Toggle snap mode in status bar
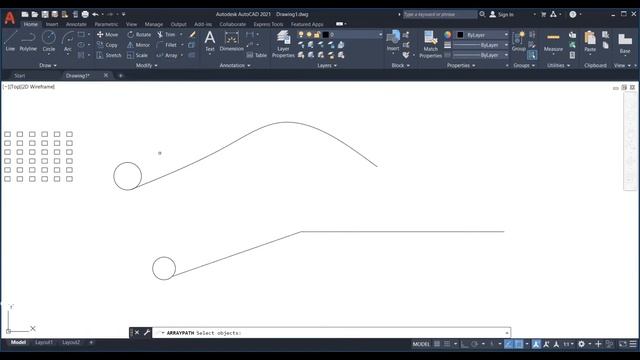The width and height of the screenshot is (640, 360). tap(447, 344)
